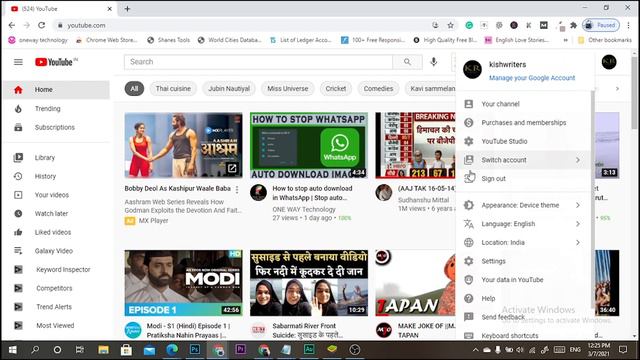Click the MX Player advertiser link
Screen dimensions: 640x360
153,221
